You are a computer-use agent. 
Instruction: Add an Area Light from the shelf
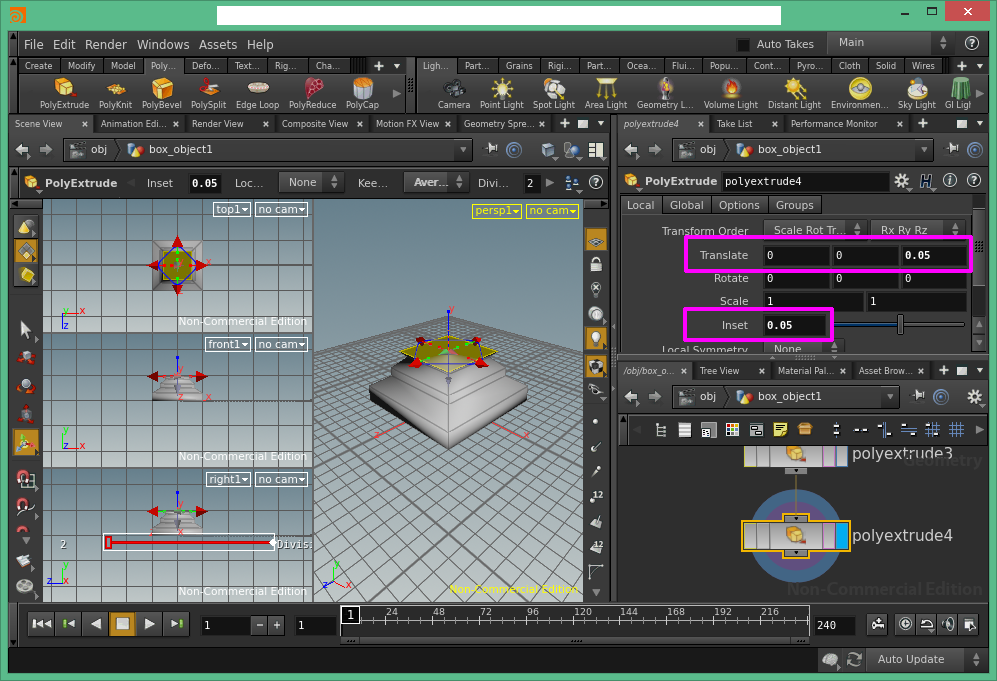click(x=606, y=93)
